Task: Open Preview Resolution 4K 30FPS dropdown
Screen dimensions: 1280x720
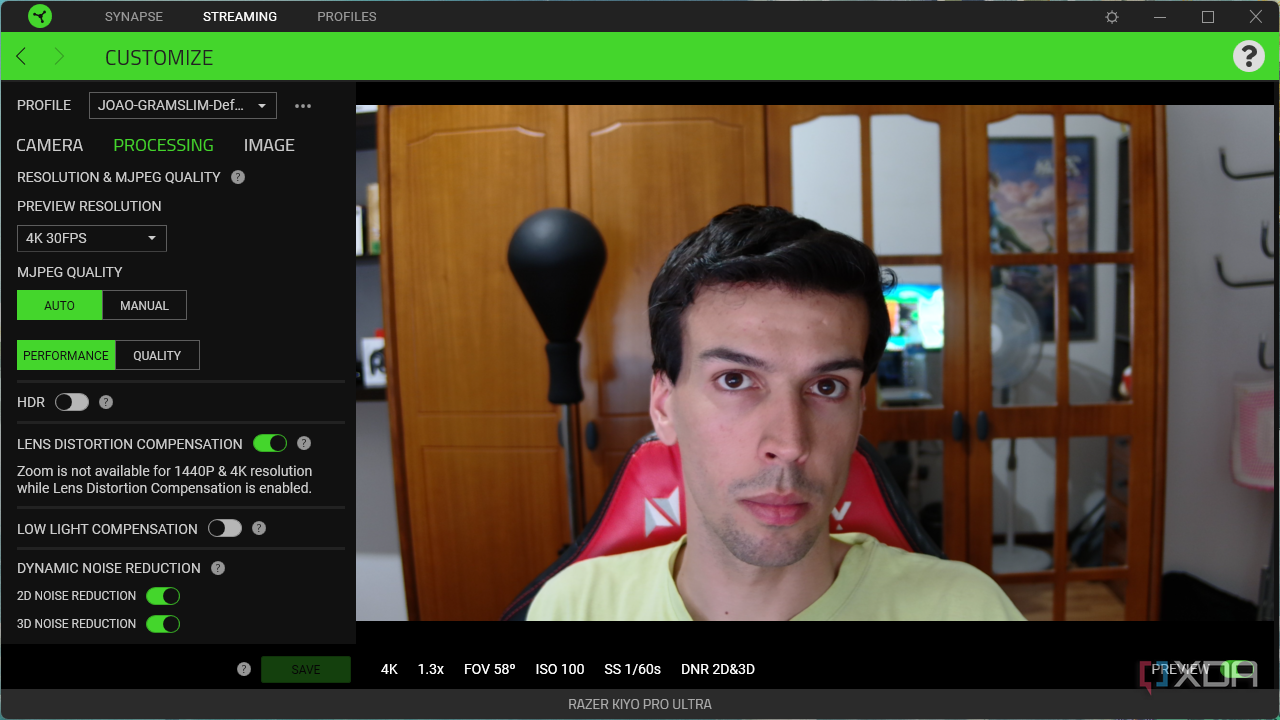Action: click(x=92, y=238)
